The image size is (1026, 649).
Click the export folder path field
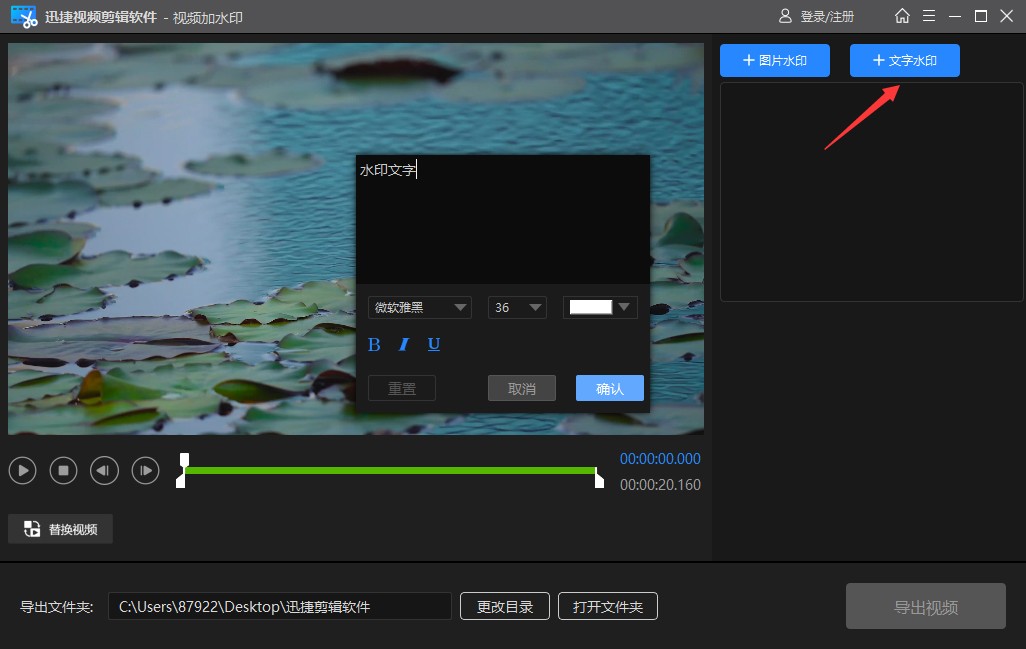pos(280,605)
